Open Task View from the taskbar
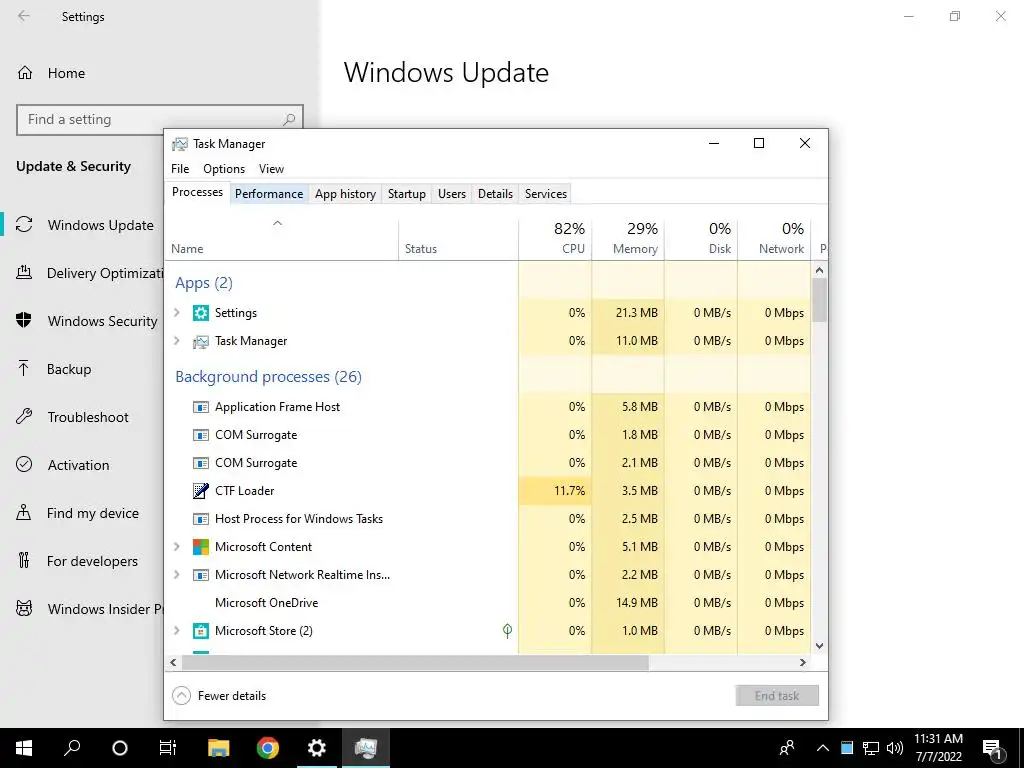This screenshot has width=1024, height=768. [x=168, y=748]
